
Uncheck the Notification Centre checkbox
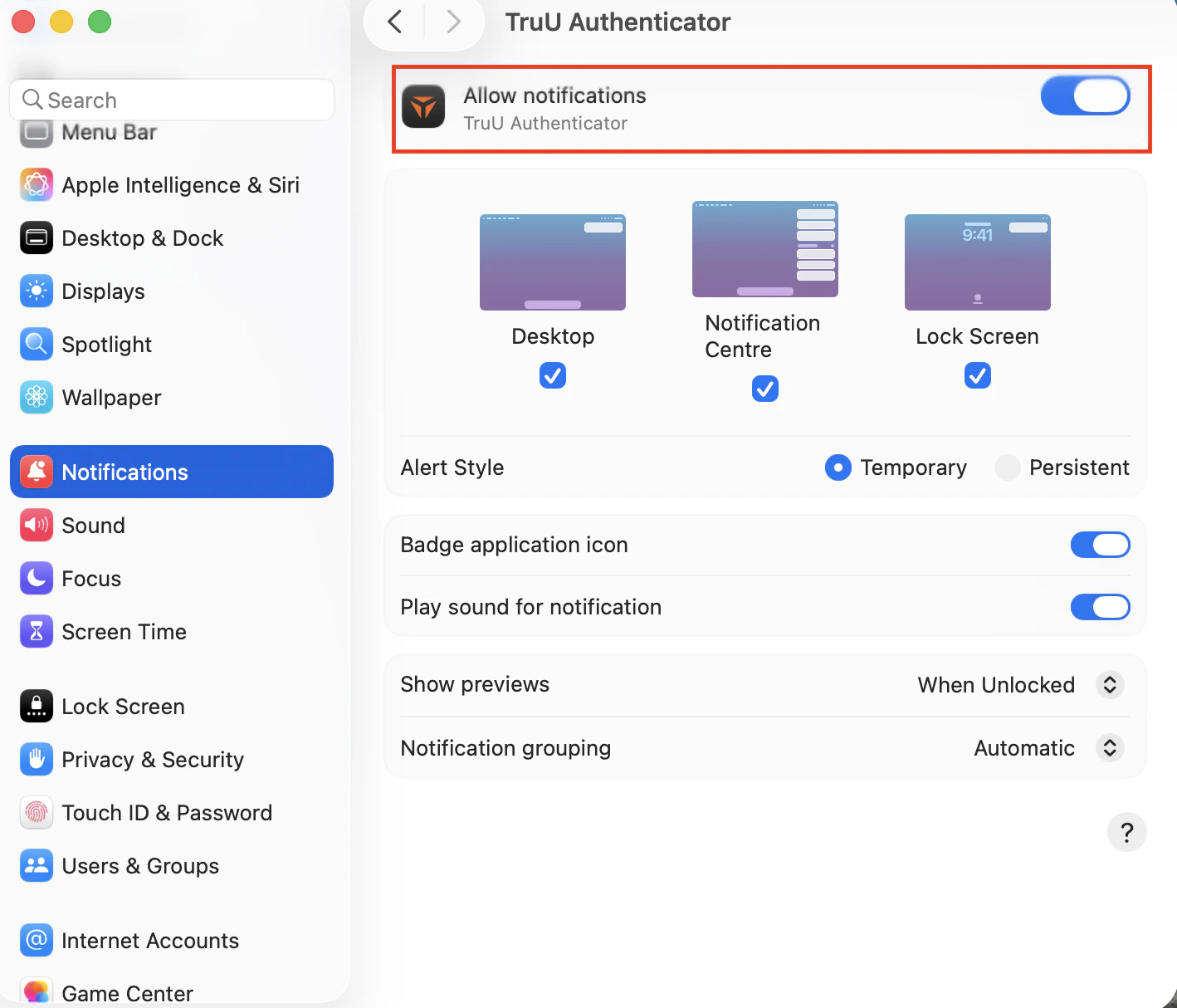[765, 389]
